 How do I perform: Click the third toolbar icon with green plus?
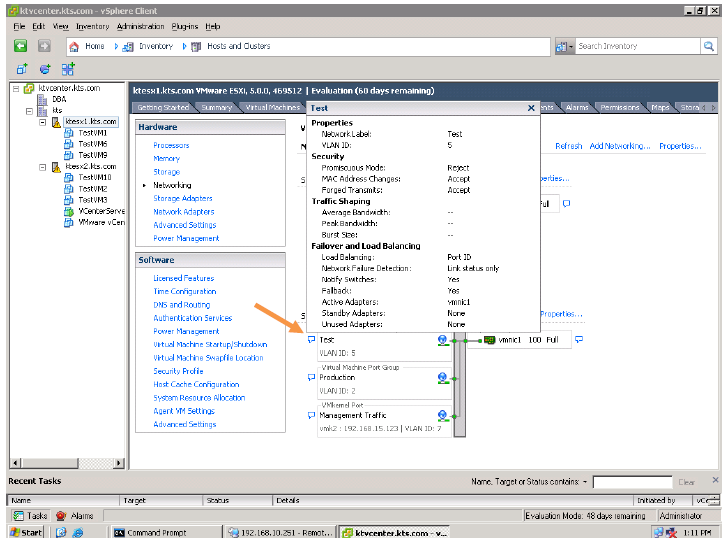(68, 69)
